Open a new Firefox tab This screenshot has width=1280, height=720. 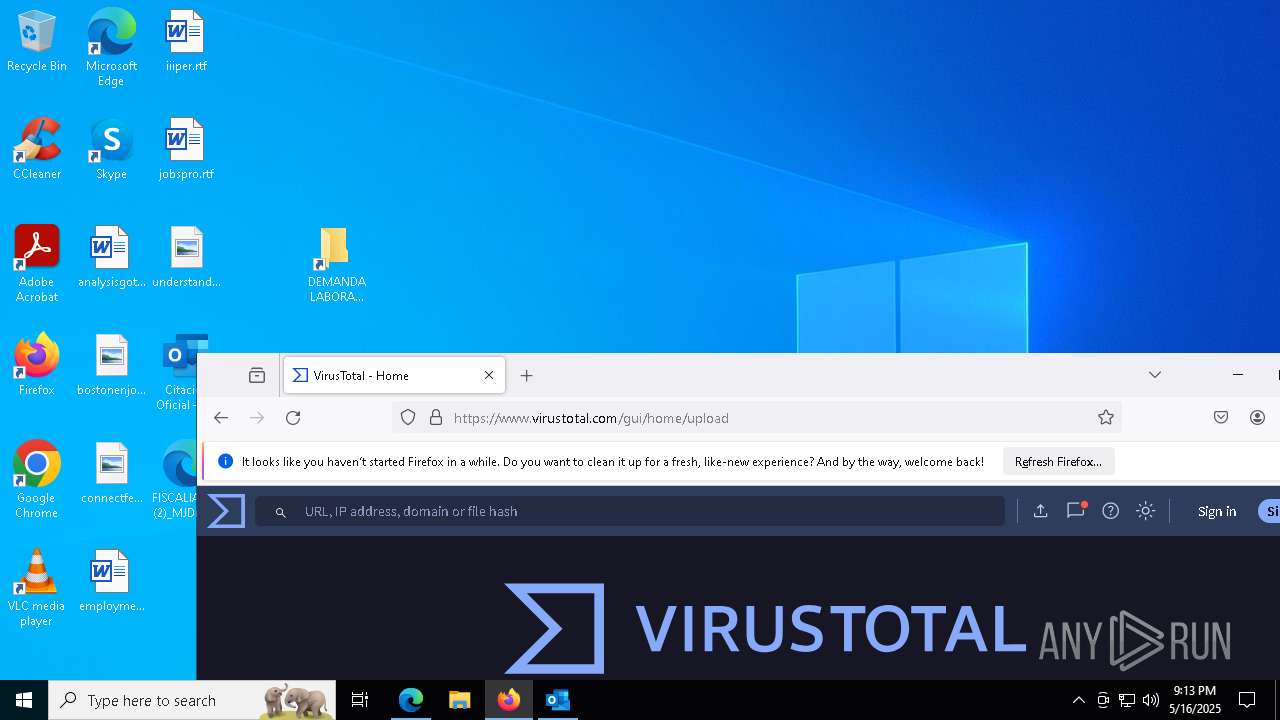[x=527, y=375]
